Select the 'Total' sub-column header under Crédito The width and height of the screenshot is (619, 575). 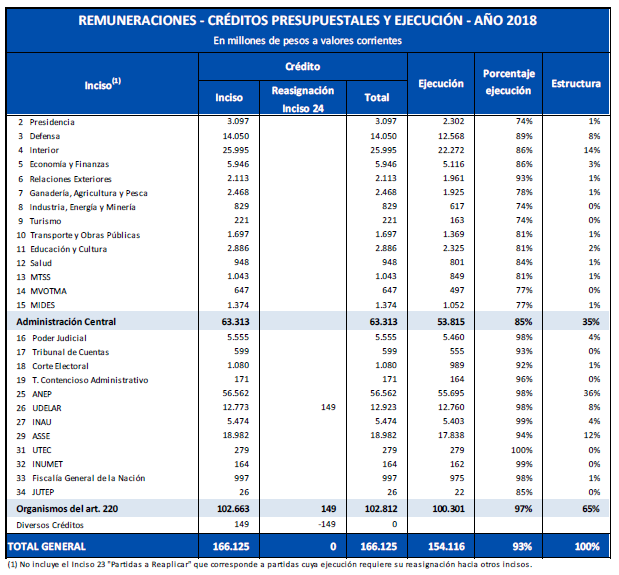pos(377,97)
